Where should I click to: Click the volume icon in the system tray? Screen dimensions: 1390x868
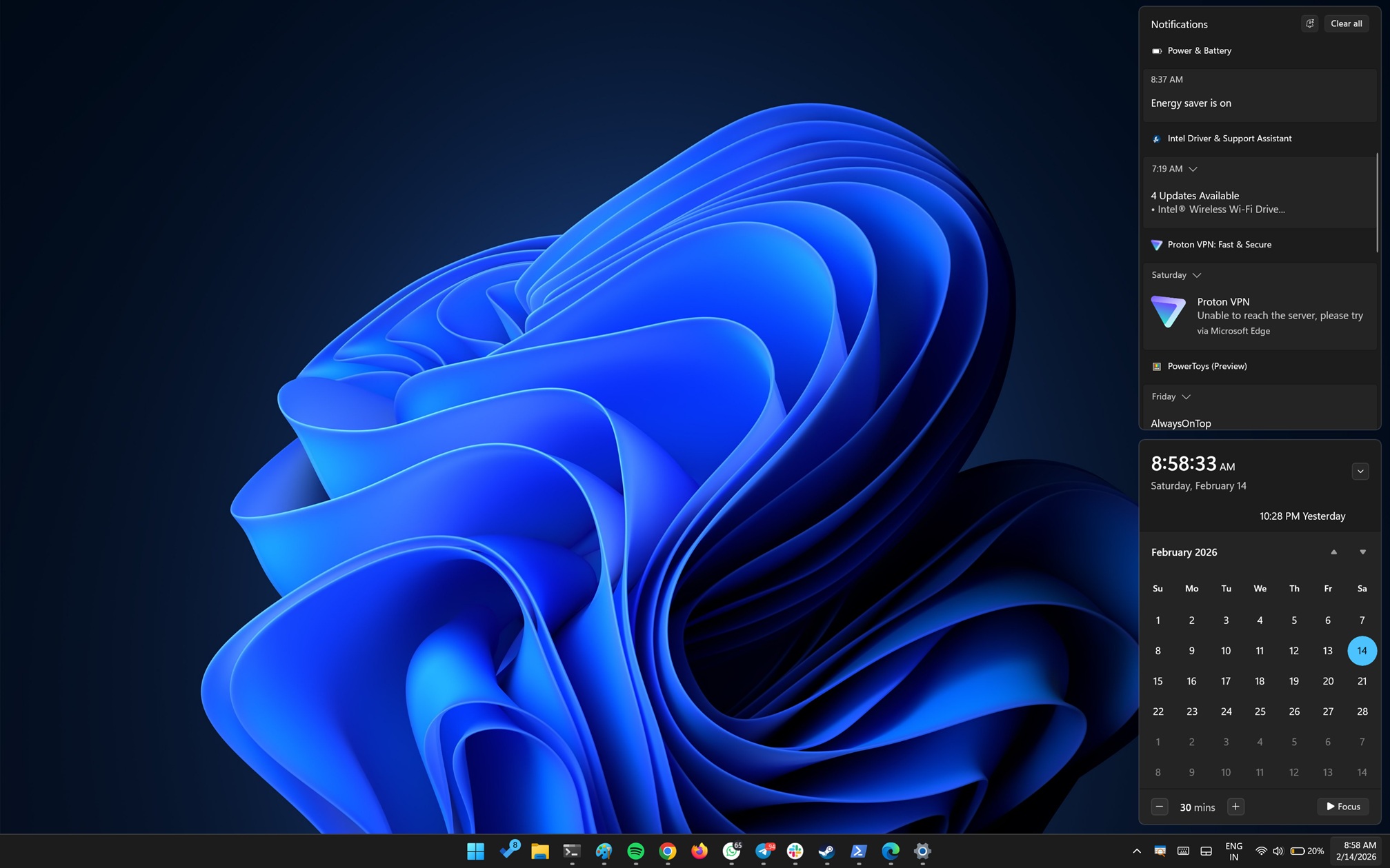pyautogui.click(x=1278, y=850)
